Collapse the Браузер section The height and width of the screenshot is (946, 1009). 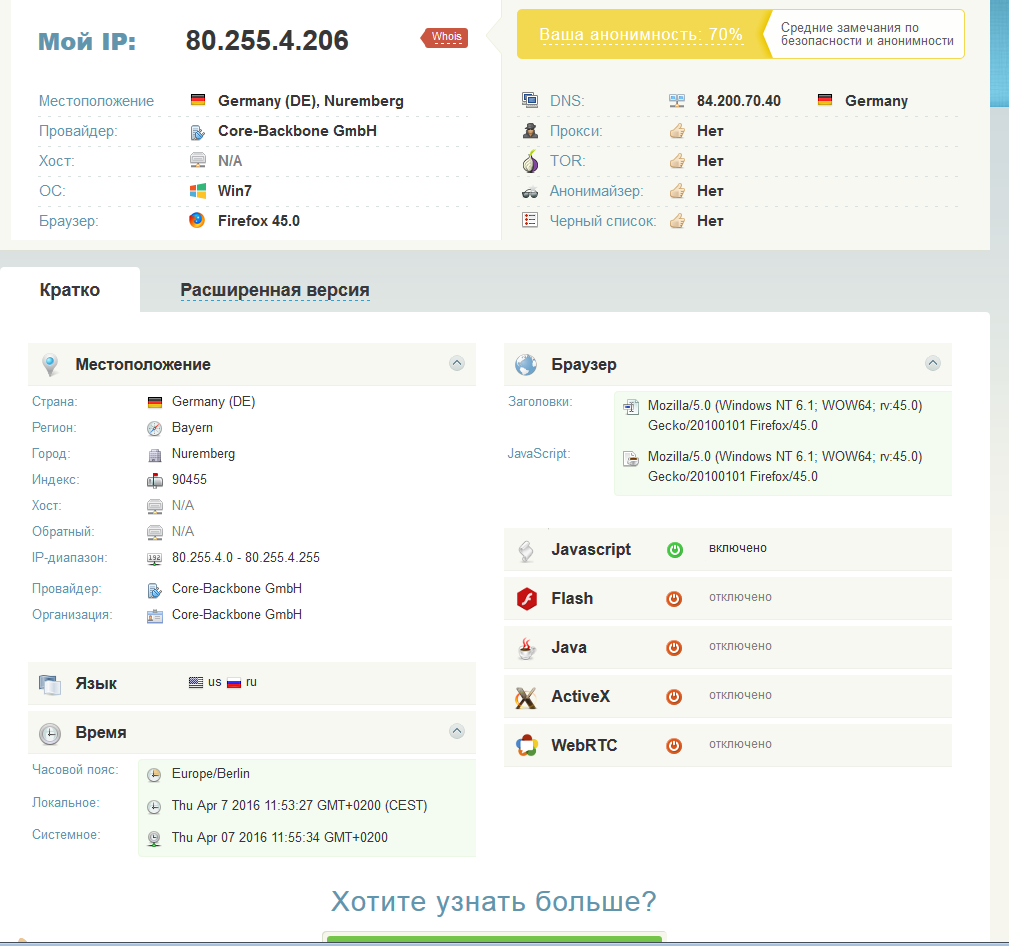coord(933,364)
